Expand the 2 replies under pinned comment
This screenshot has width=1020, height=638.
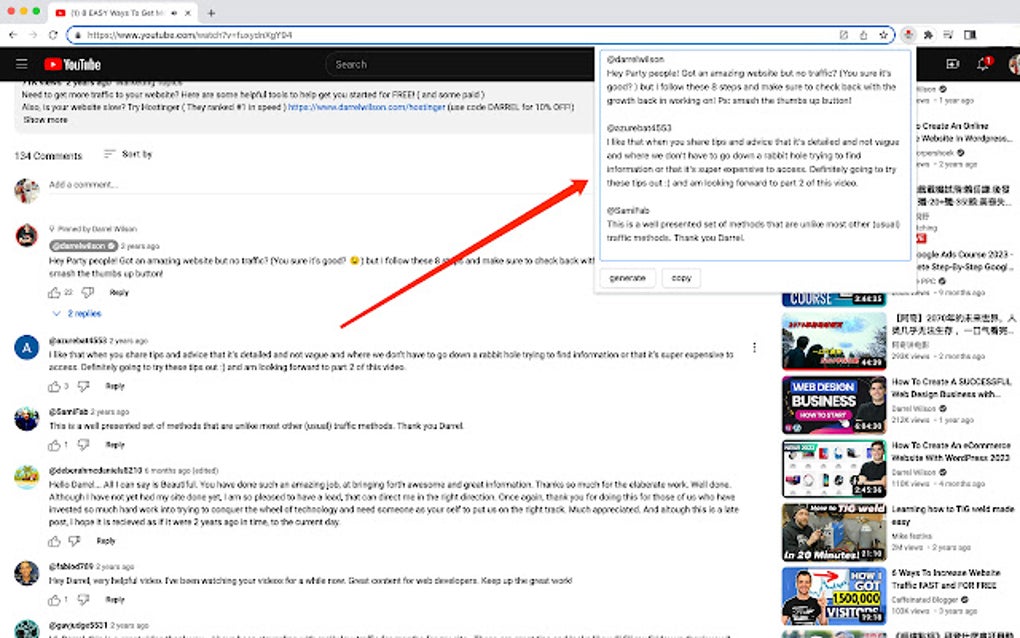click(77, 313)
